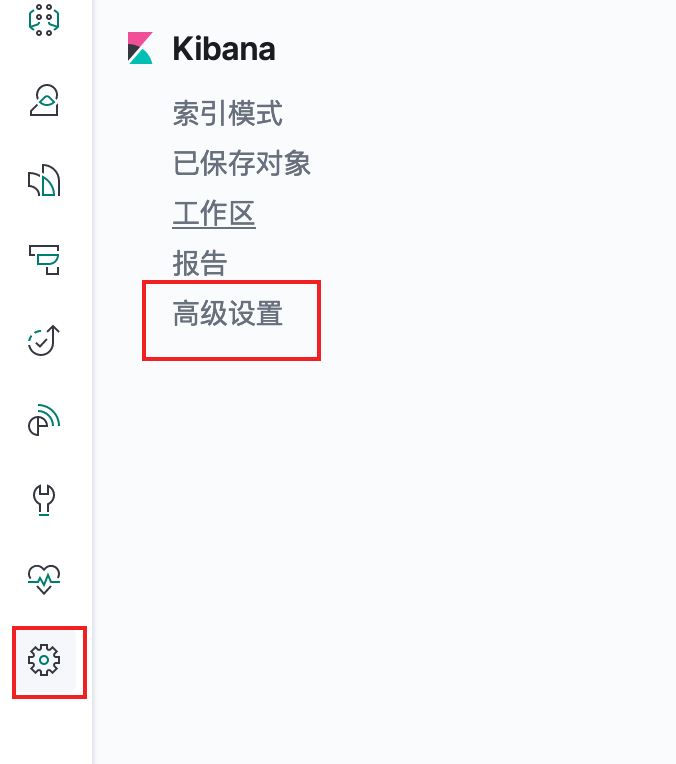This screenshot has width=676, height=764.
Task: Open the Logs app icon
Action: (44, 180)
